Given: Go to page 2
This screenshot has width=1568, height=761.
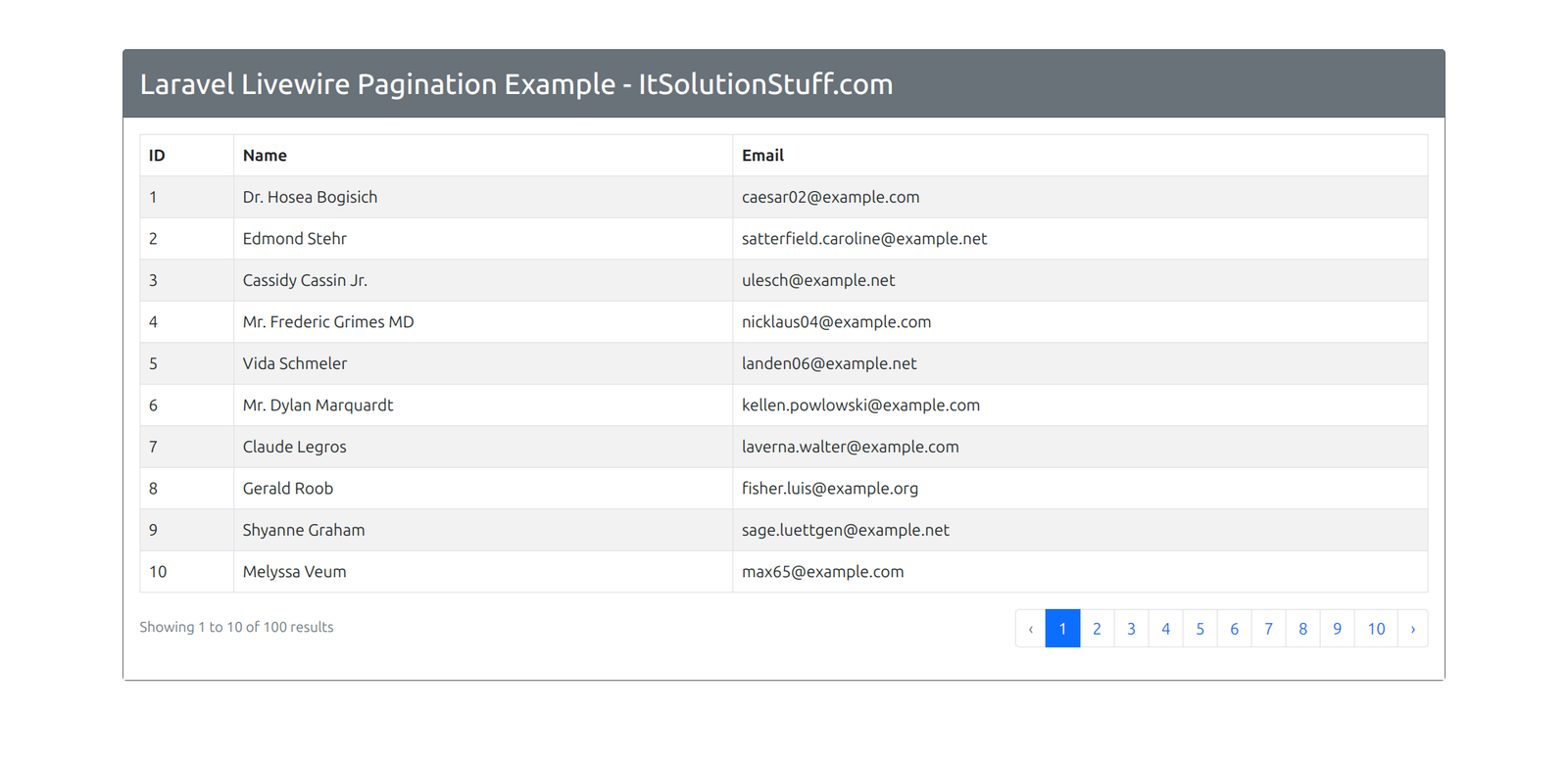Looking at the screenshot, I should coord(1097,629).
